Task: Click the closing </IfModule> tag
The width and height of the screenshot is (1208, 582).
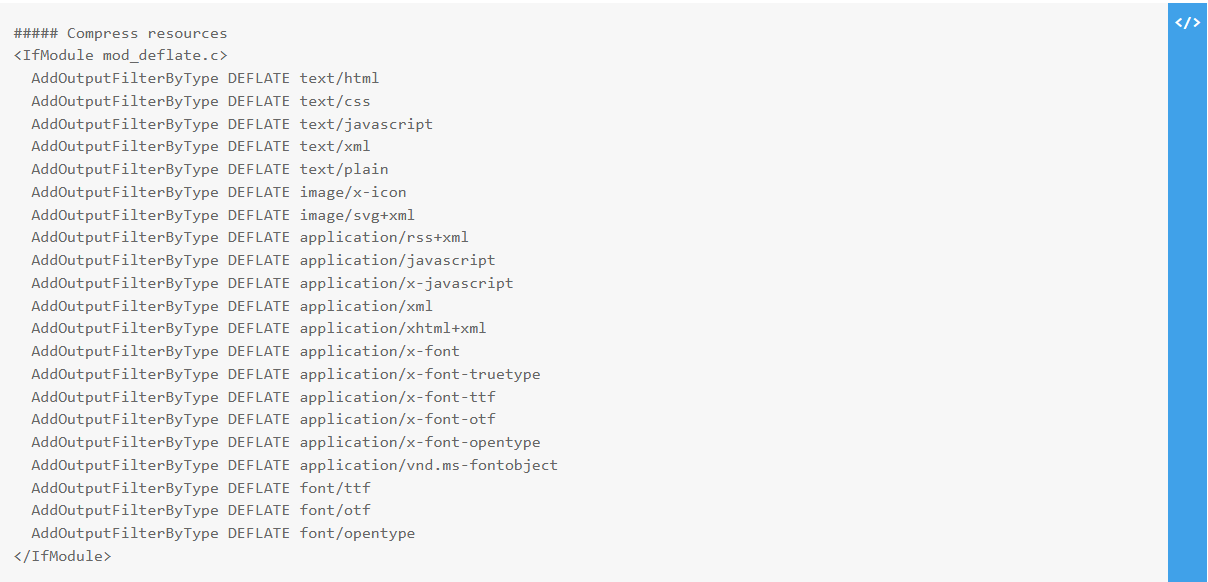Action: pos(62,556)
